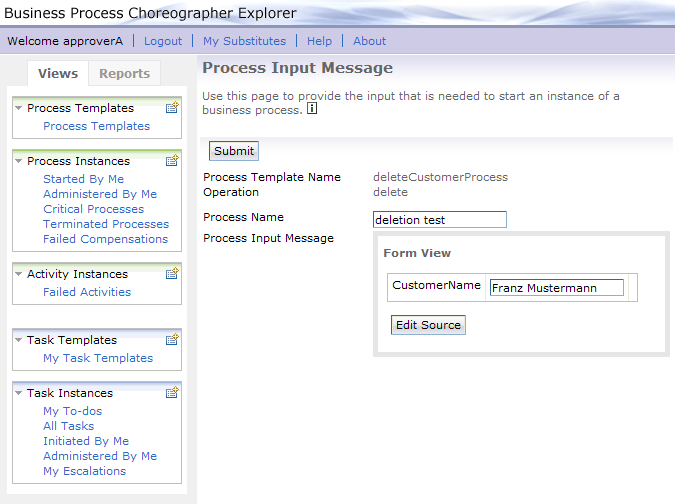Open the My Substitutes link
Image resolution: width=675 pixels, height=504 pixels.
[245, 41]
